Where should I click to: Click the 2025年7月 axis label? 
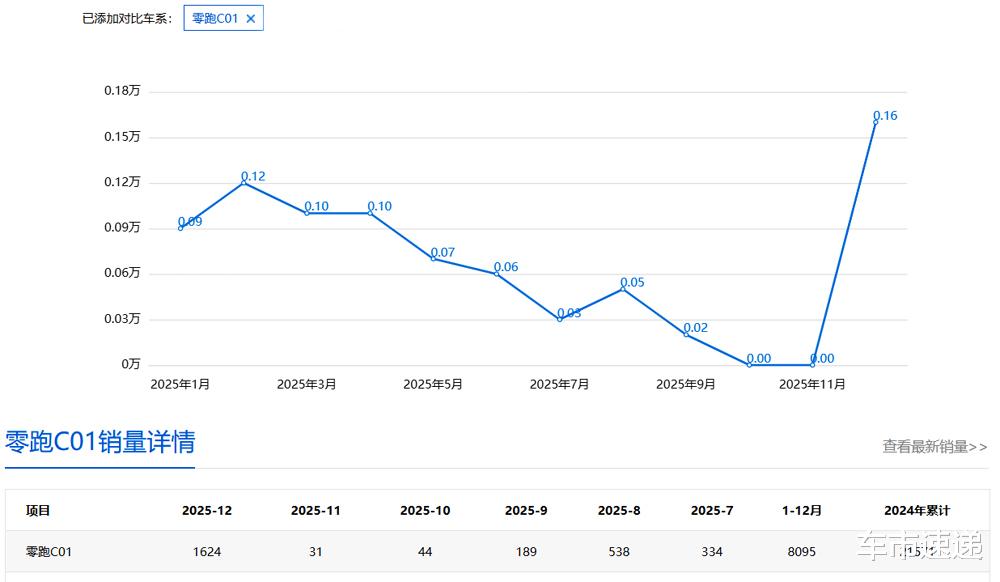pos(559,384)
